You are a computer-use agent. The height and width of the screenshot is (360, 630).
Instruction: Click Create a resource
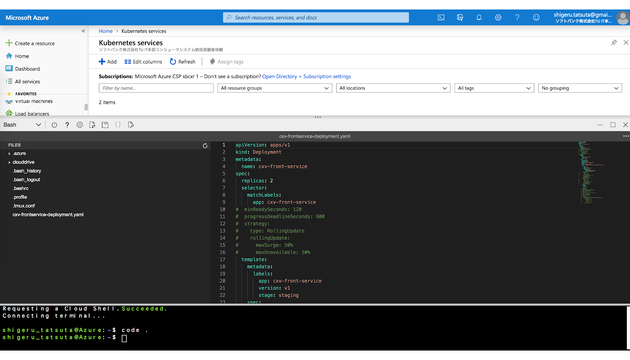click(x=30, y=43)
